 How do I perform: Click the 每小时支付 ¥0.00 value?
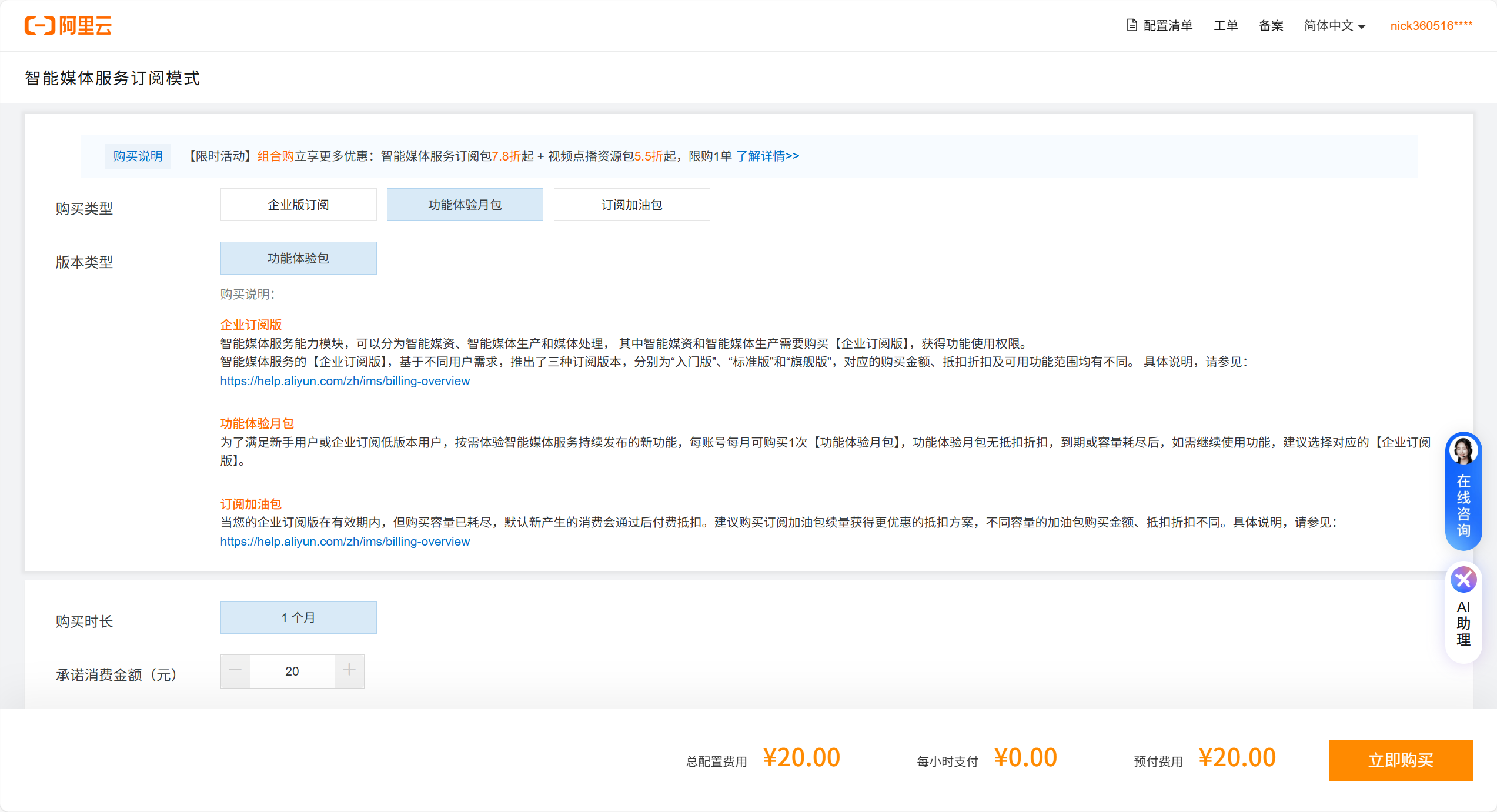[x=1025, y=758]
